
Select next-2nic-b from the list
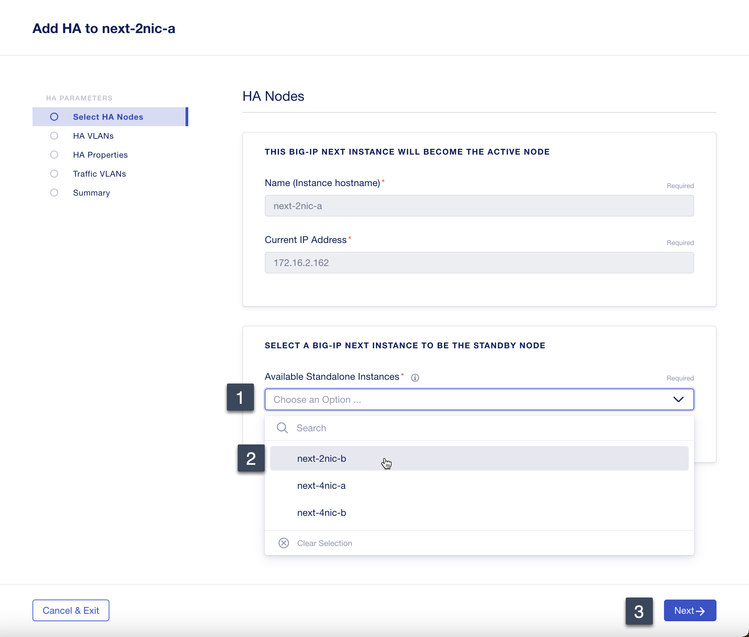click(x=322, y=459)
